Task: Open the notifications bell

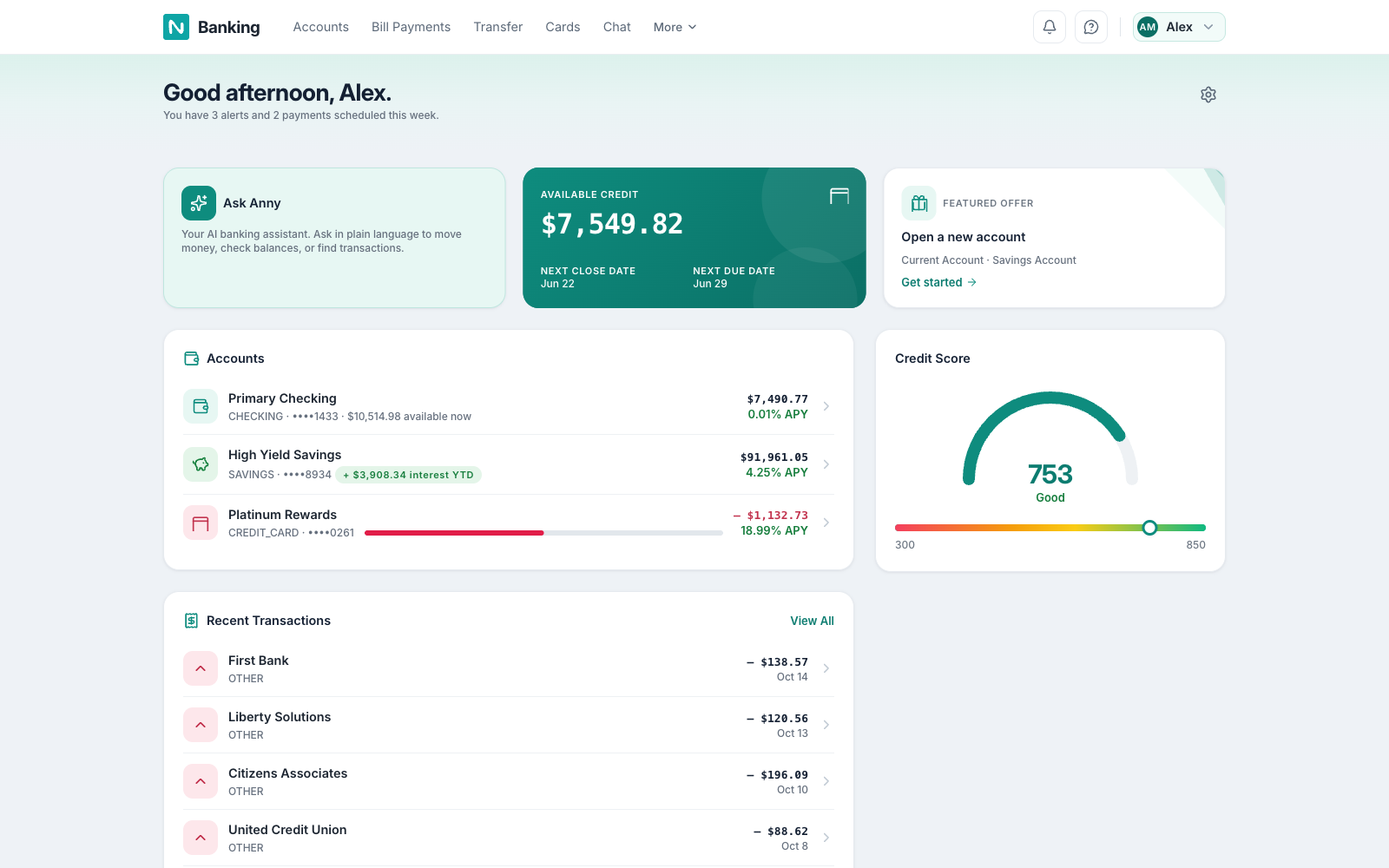Action: [x=1050, y=27]
